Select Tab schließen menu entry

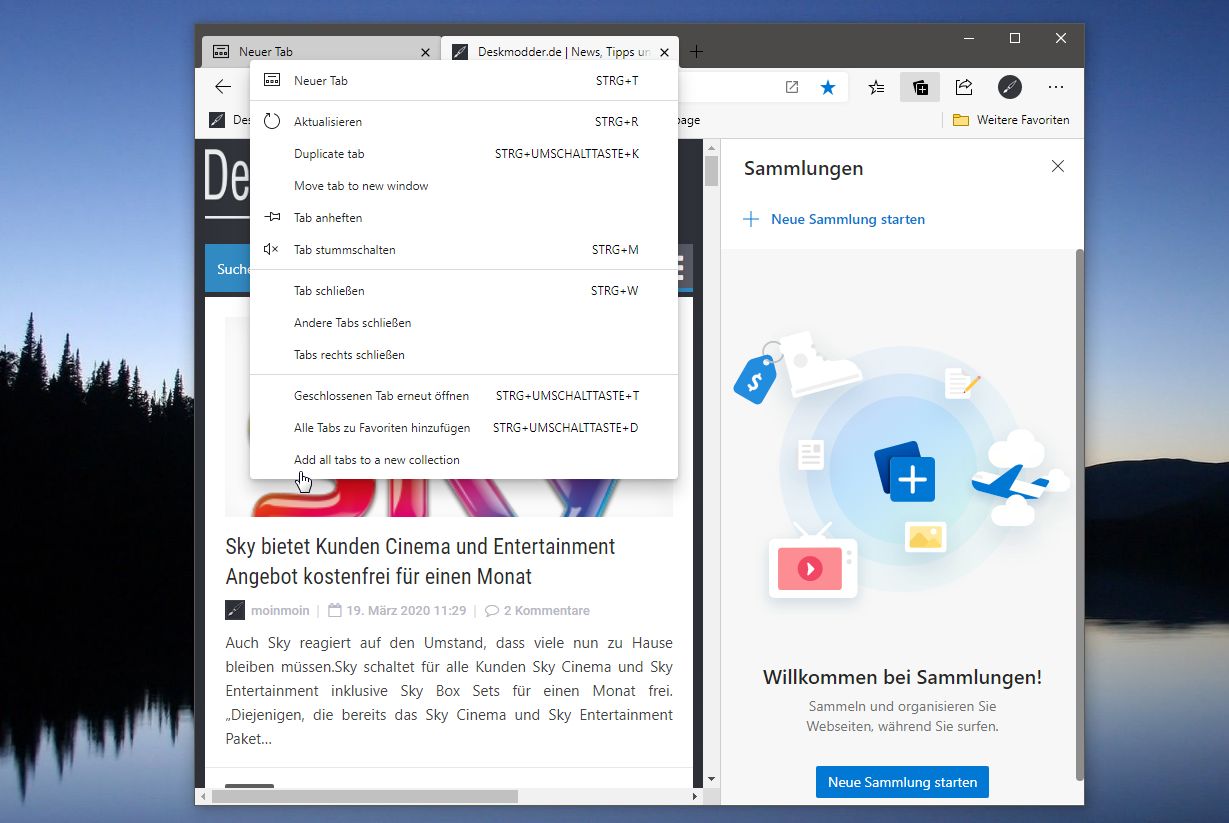[x=464, y=291]
